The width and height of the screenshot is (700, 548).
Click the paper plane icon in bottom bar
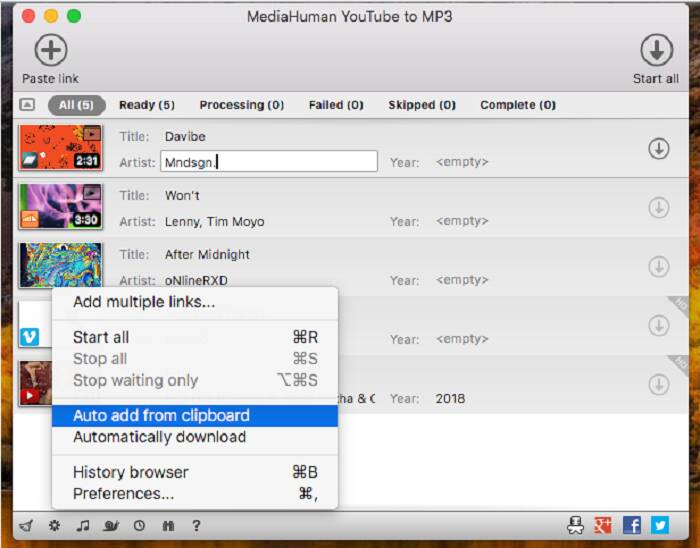tap(26, 526)
